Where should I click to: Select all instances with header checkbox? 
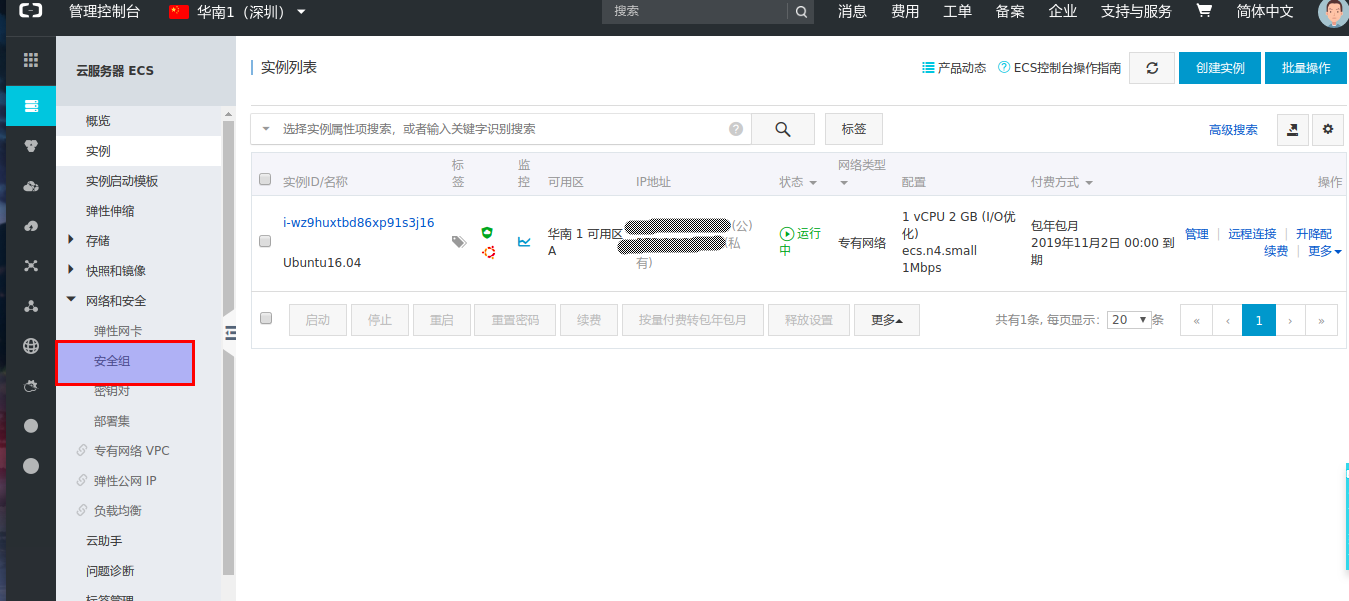[265, 180]
